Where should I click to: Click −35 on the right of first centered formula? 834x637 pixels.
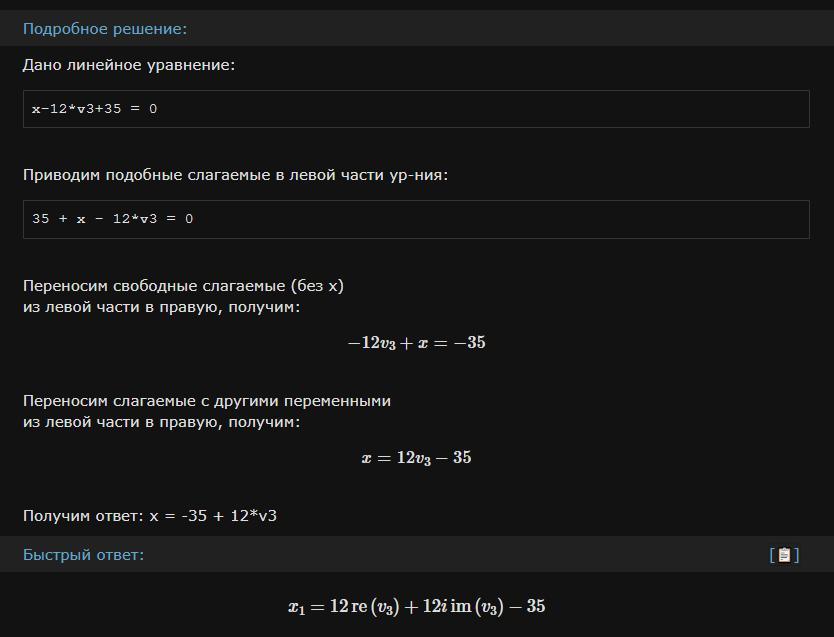tap(470, 342)
